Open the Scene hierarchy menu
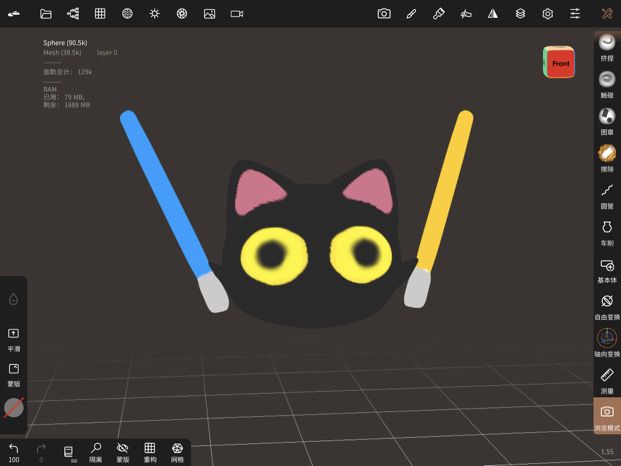The height and width of the screenshot is (466, 621). point(73,14)
